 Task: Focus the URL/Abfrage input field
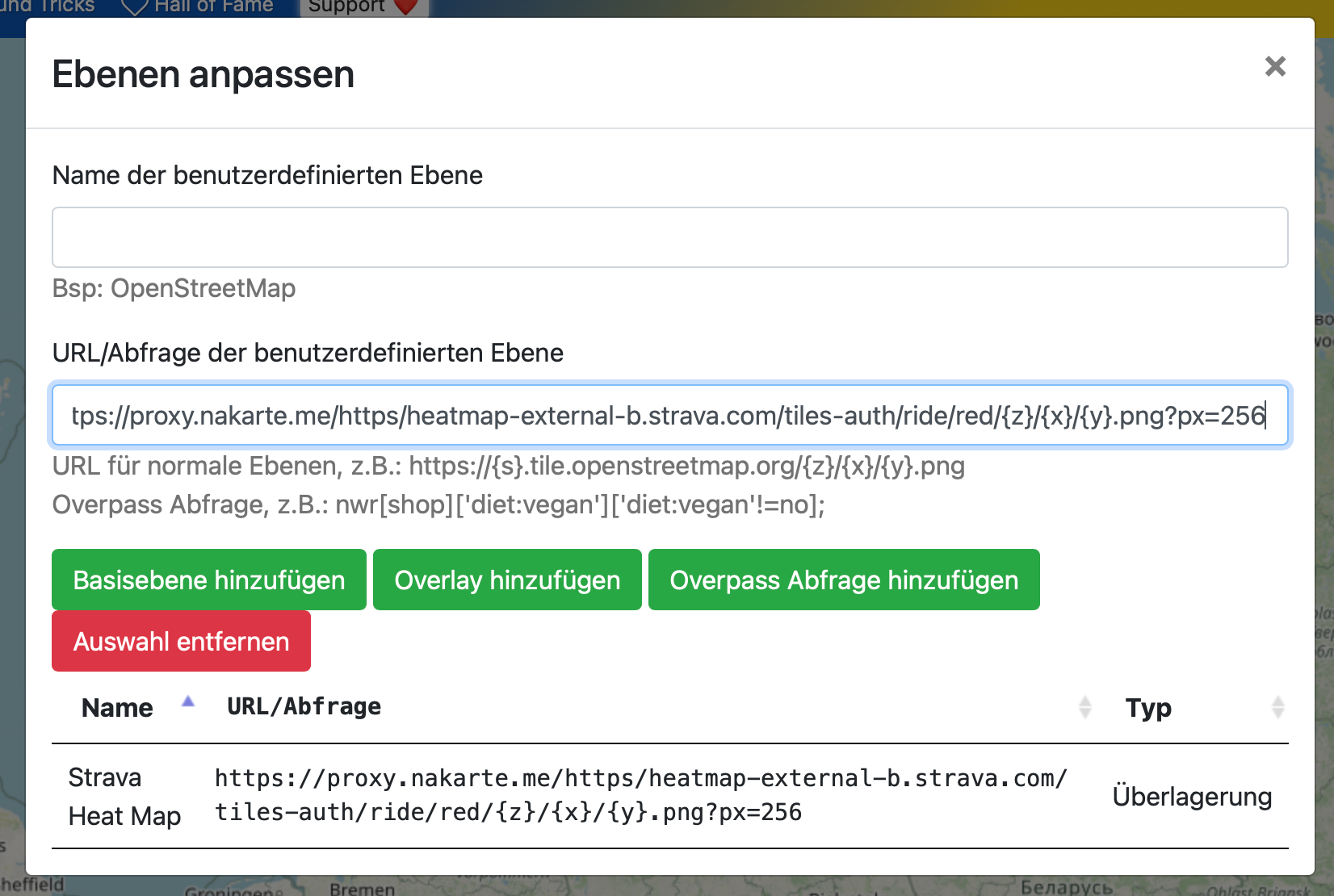(x=669, y=416)
